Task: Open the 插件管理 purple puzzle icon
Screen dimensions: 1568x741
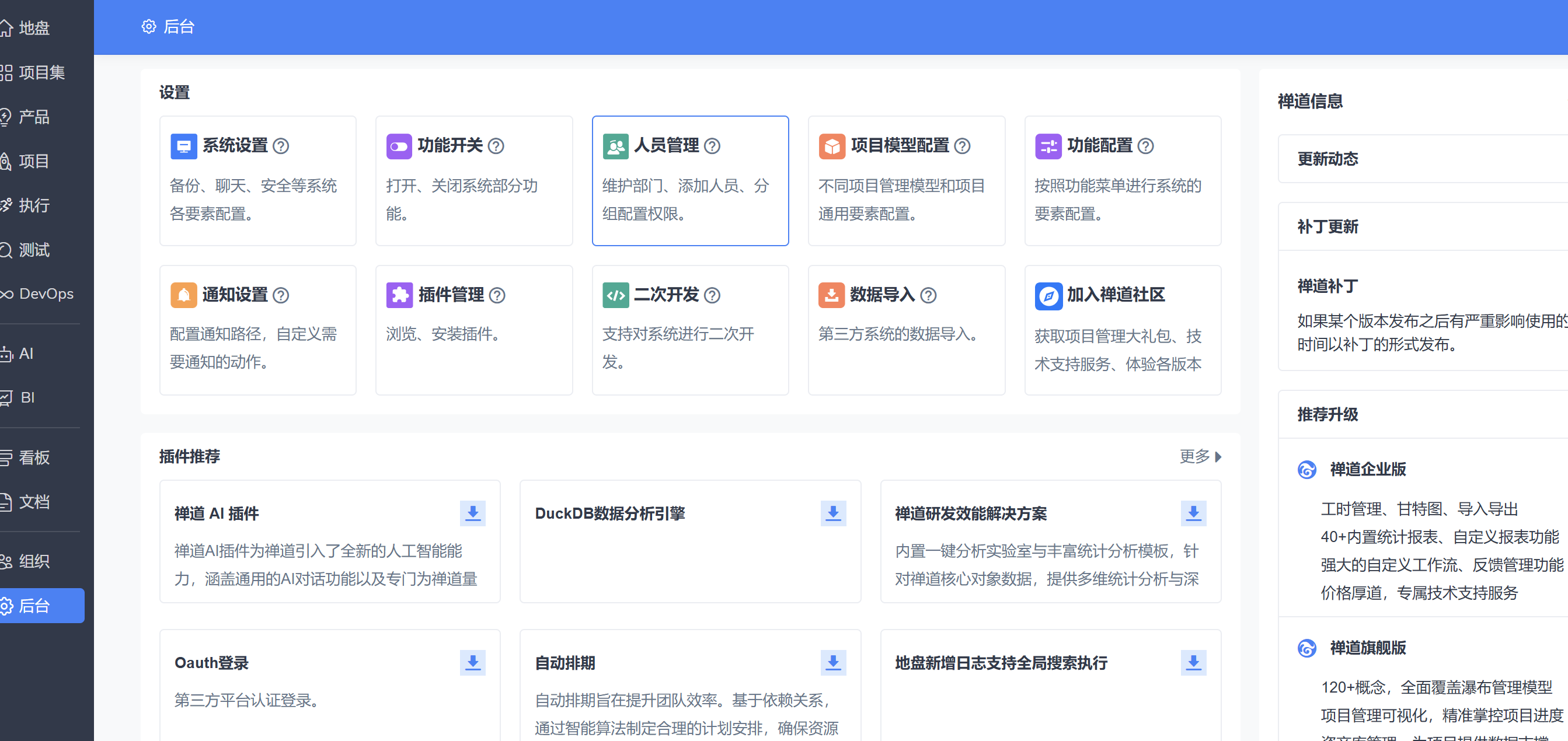Action: pyautogui.click(x=399, y=295)
